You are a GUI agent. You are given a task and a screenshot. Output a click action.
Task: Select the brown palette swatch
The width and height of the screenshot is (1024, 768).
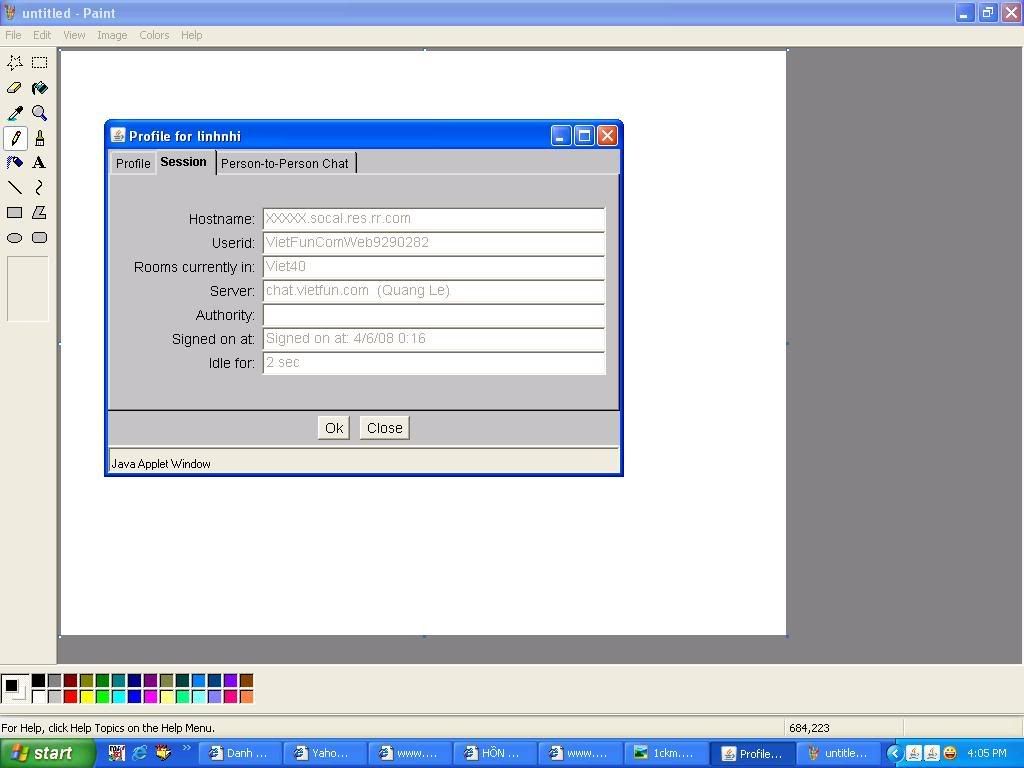[246, 681]
